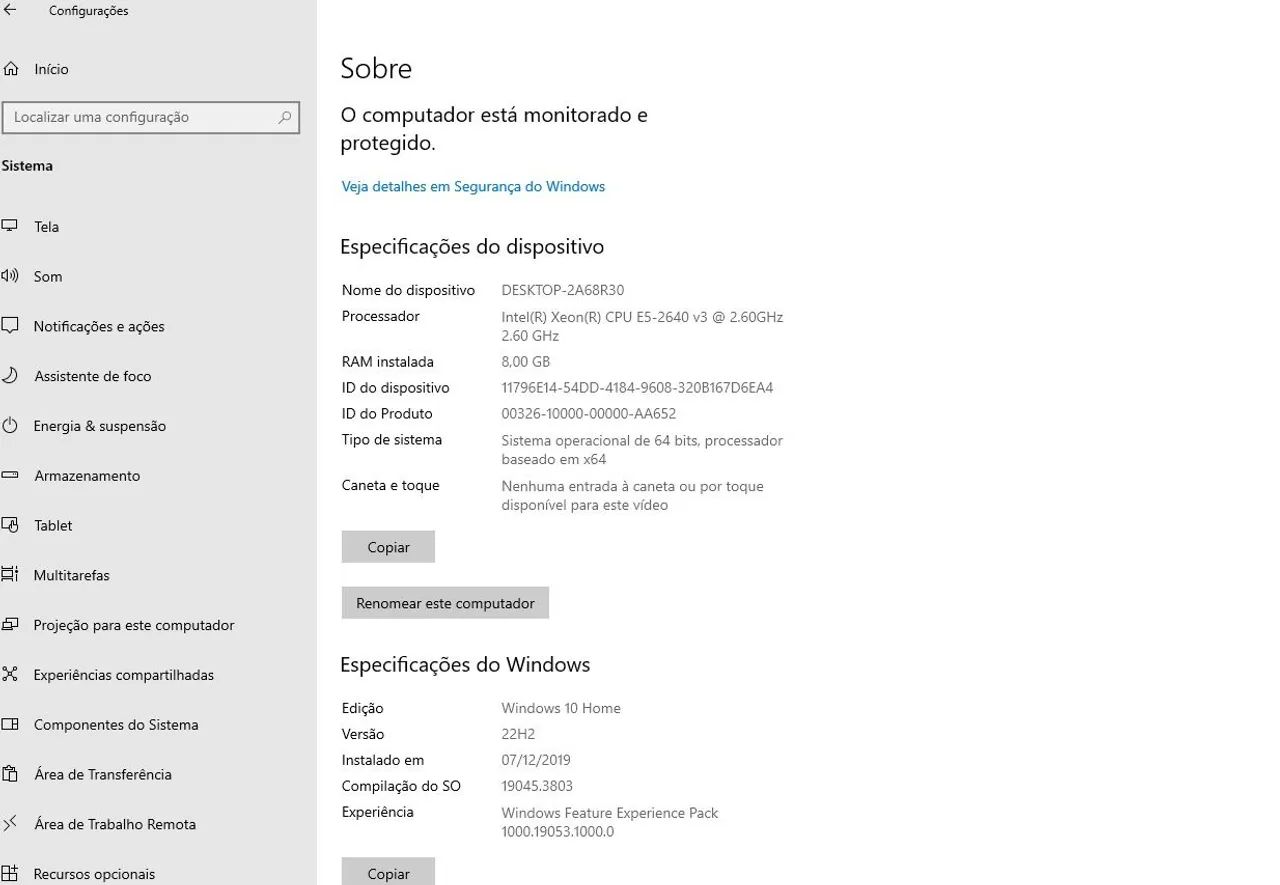The height and width of the screenshot is (885, 1280).
Task: Click the Área de Transferência clipboard icon
Action: 10,774
